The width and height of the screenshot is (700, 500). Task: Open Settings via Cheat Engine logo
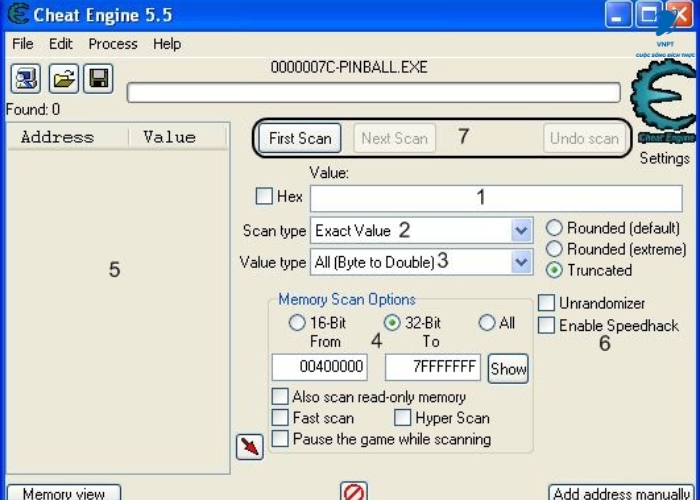tap(664, 100)
